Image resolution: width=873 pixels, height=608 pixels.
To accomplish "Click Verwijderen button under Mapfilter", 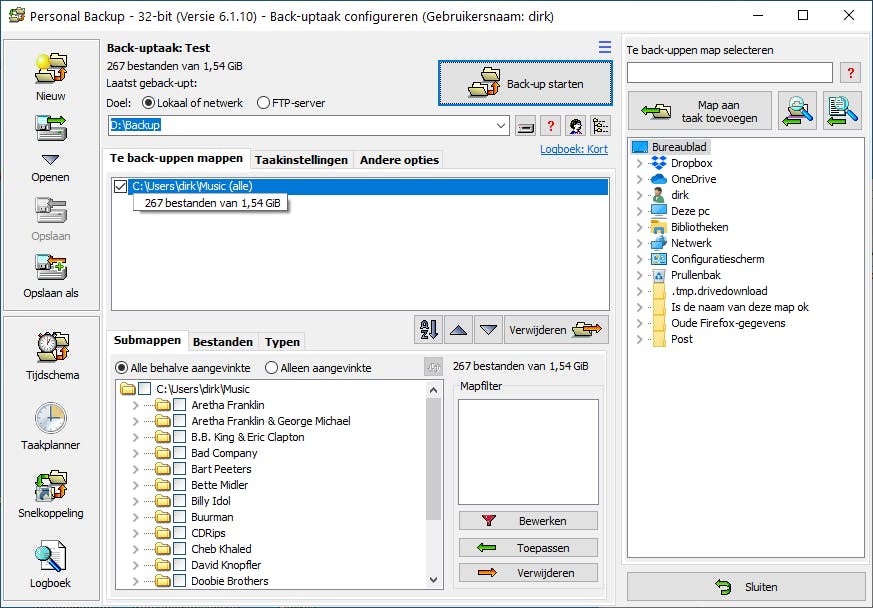I will pyautogui.click(x=528, y=573).
